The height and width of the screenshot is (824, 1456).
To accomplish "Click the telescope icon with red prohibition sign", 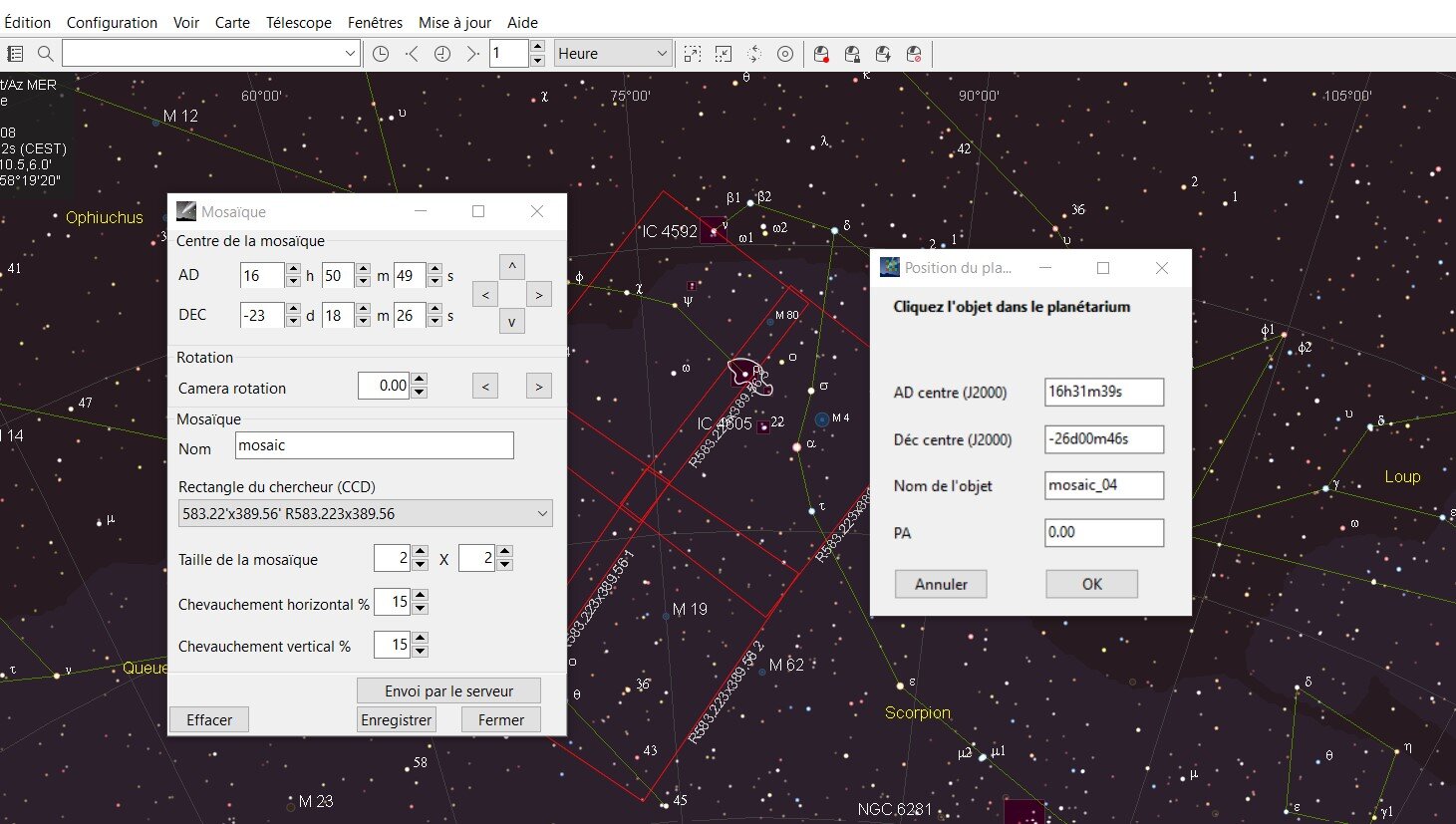I will (914, 54).
